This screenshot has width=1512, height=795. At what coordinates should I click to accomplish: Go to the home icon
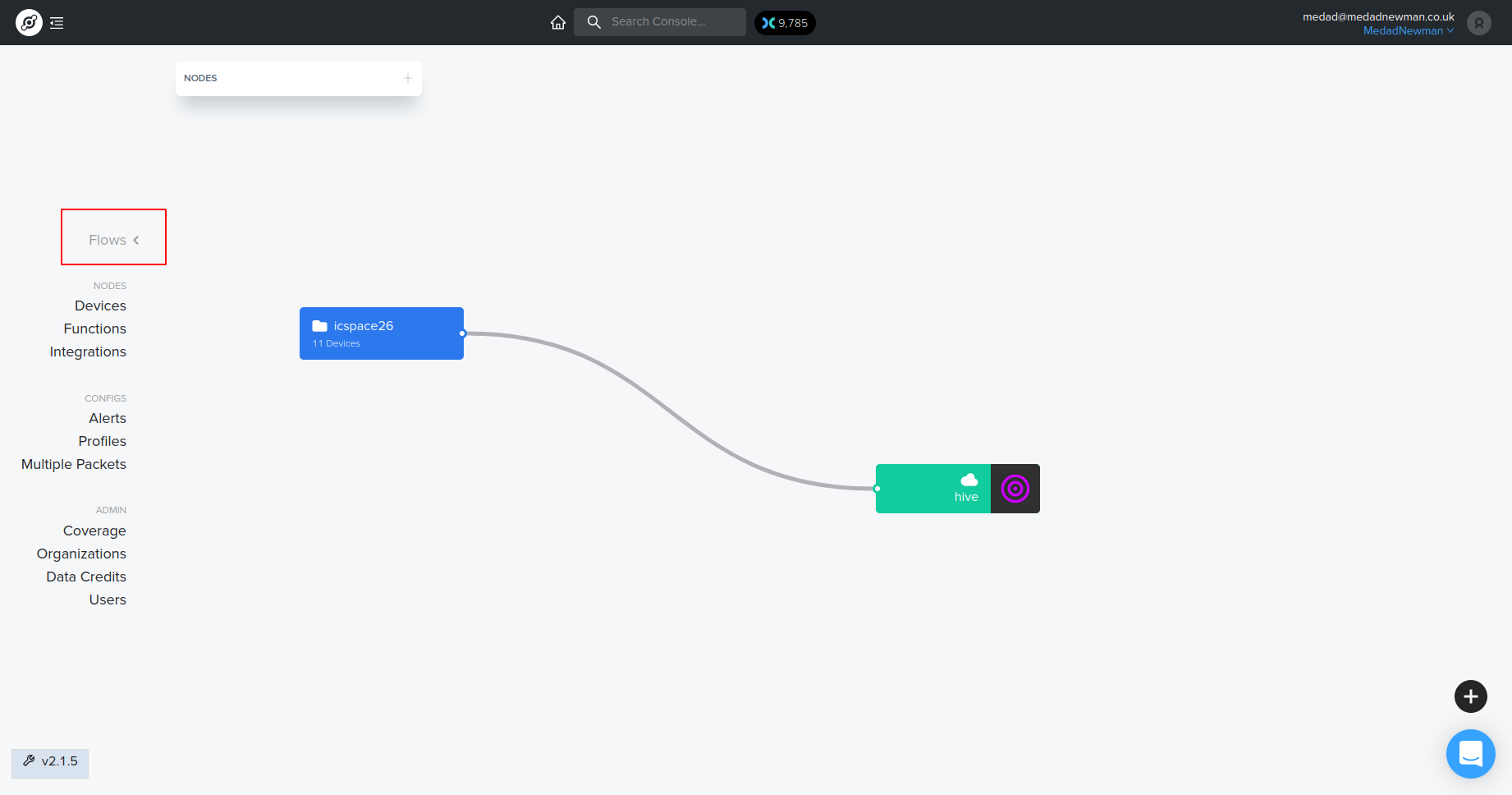558,22
